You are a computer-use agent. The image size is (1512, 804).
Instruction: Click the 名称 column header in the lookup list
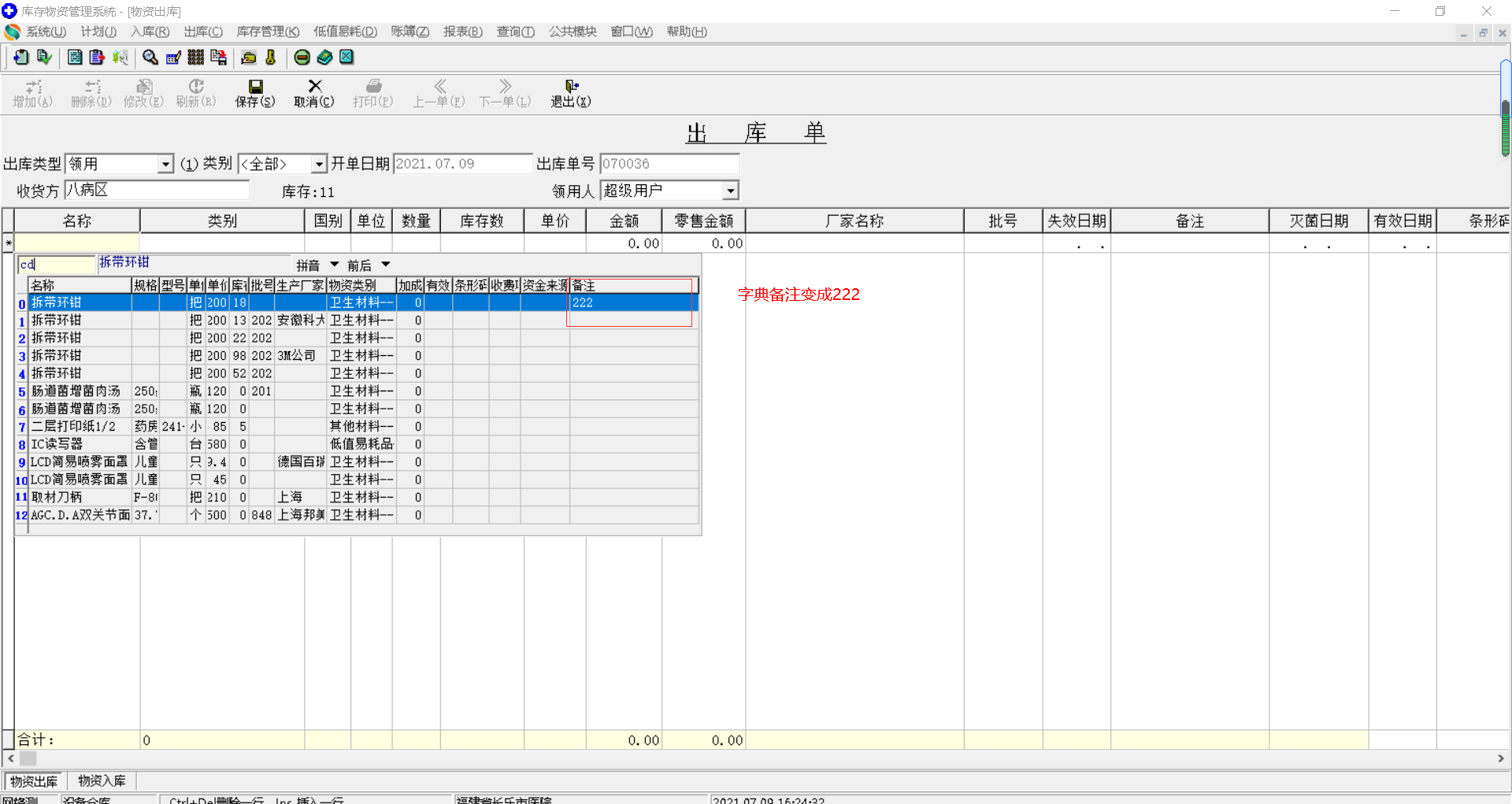click(x=80, y=285)
